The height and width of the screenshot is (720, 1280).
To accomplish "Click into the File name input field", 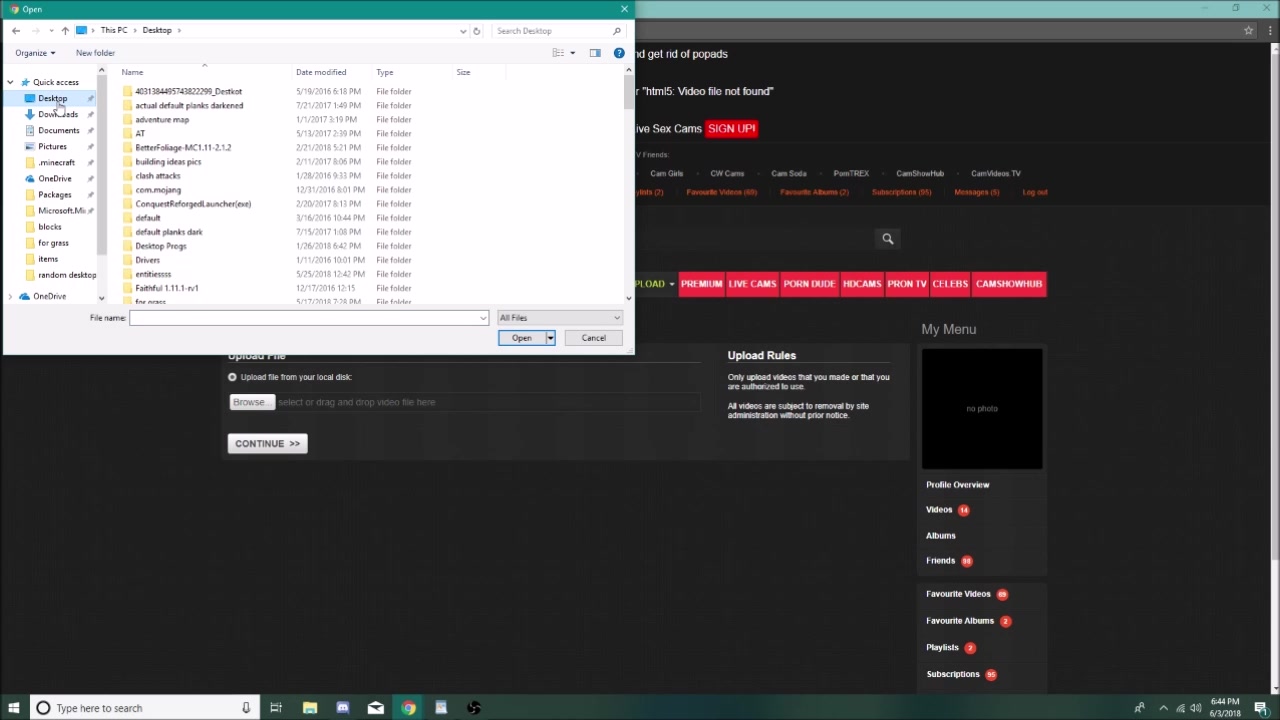I will click(304, 318).
